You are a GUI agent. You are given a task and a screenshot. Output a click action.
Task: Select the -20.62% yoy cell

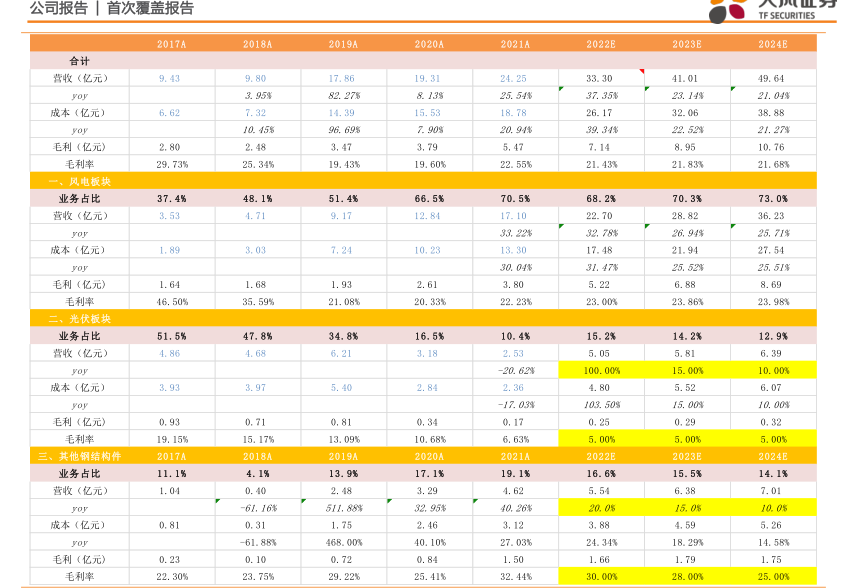(x=514, y=370)
